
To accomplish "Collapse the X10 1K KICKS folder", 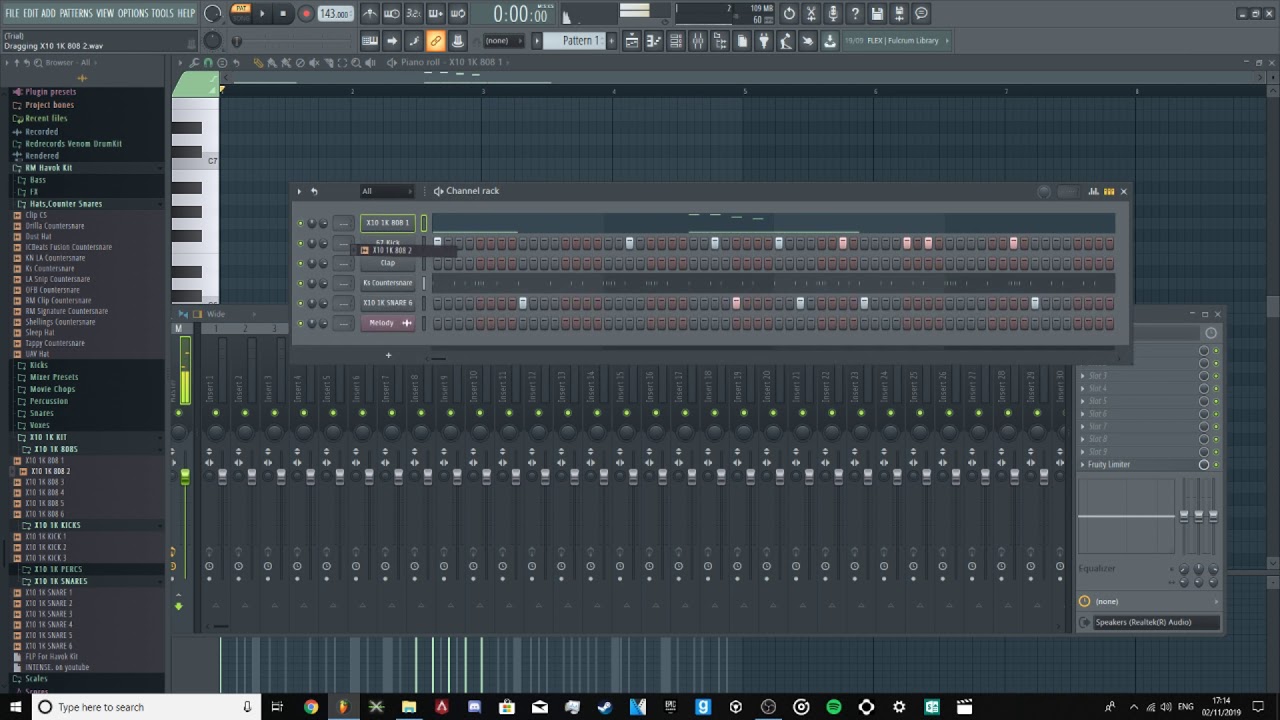I will [x=57, y=525].
